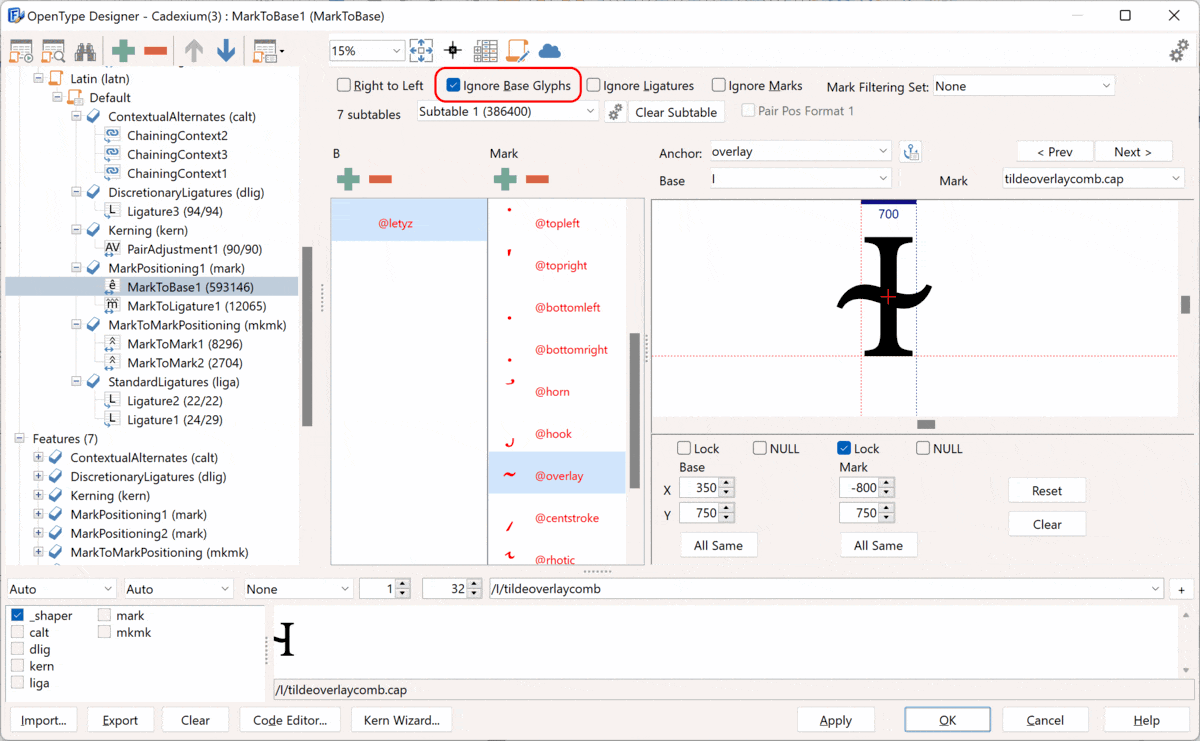Click the Apply button

tap(836, 720)
